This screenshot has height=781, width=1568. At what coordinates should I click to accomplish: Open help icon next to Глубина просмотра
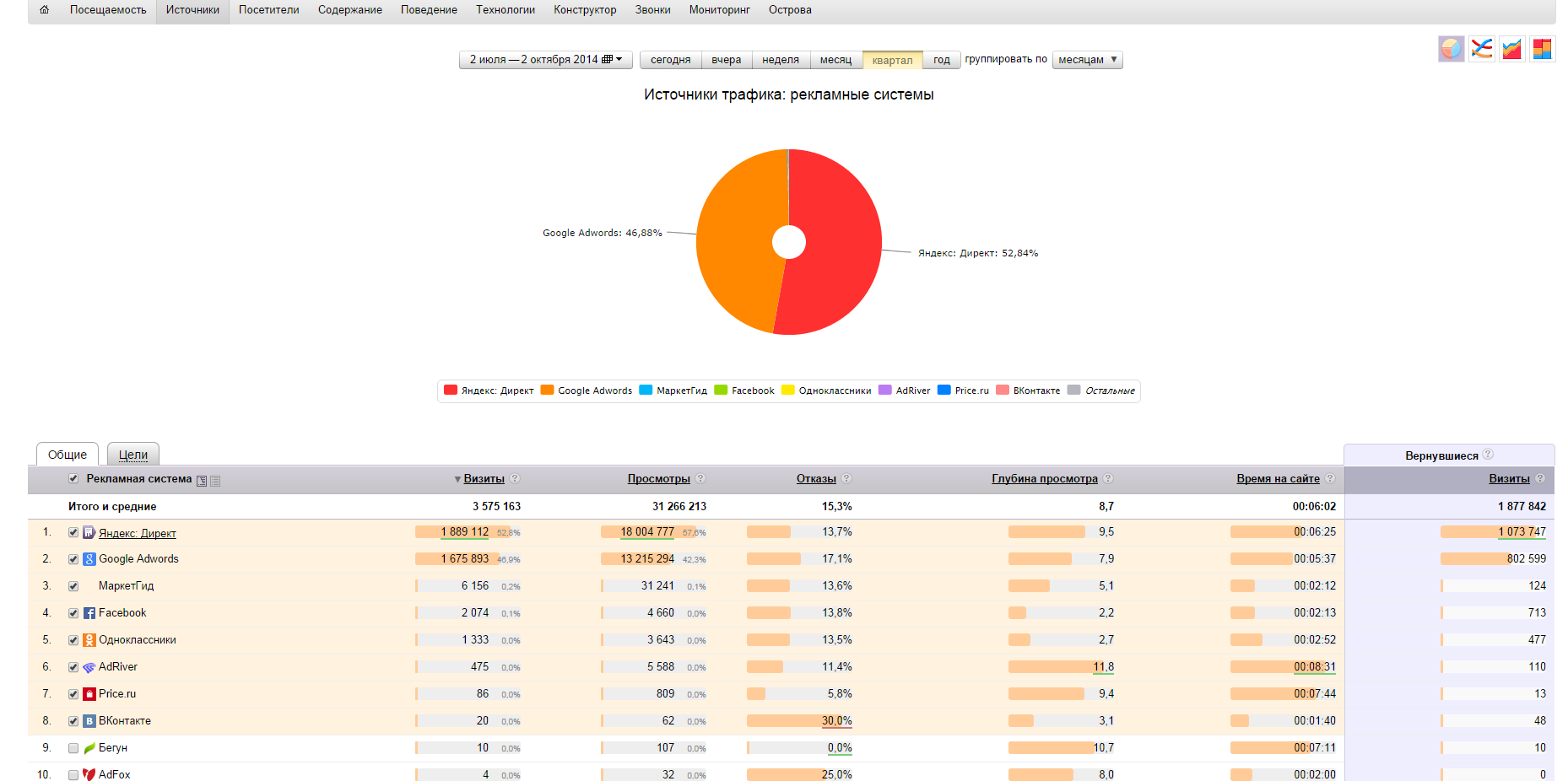pyautogui.click(x=1108, y=478)
